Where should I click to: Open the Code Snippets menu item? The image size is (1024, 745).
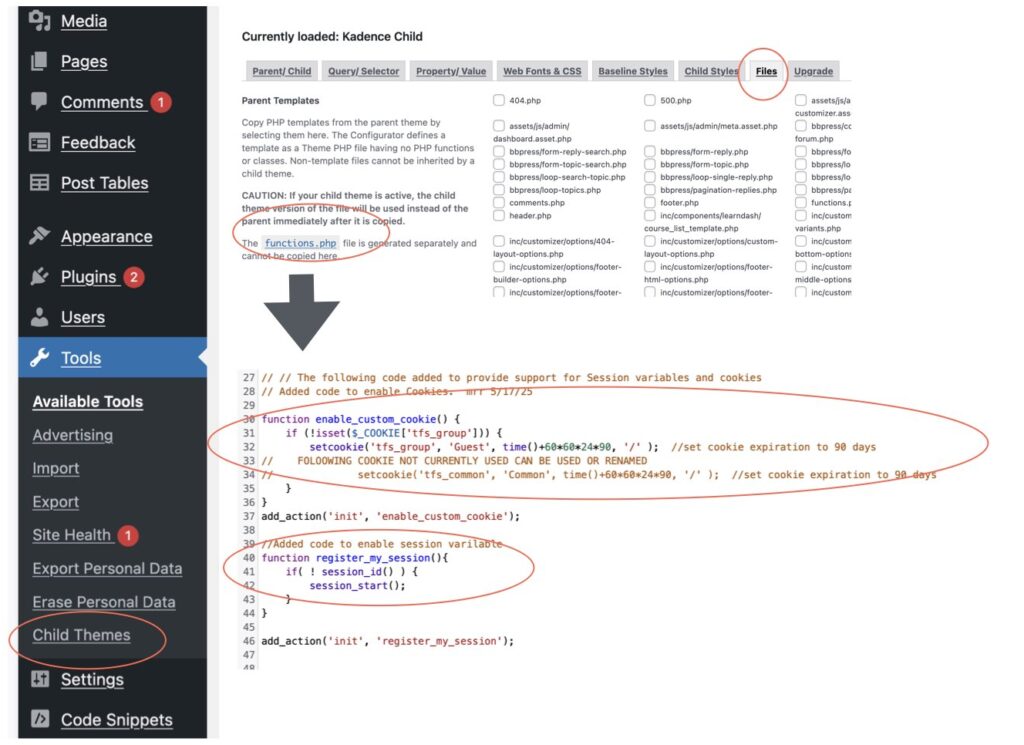116,720
